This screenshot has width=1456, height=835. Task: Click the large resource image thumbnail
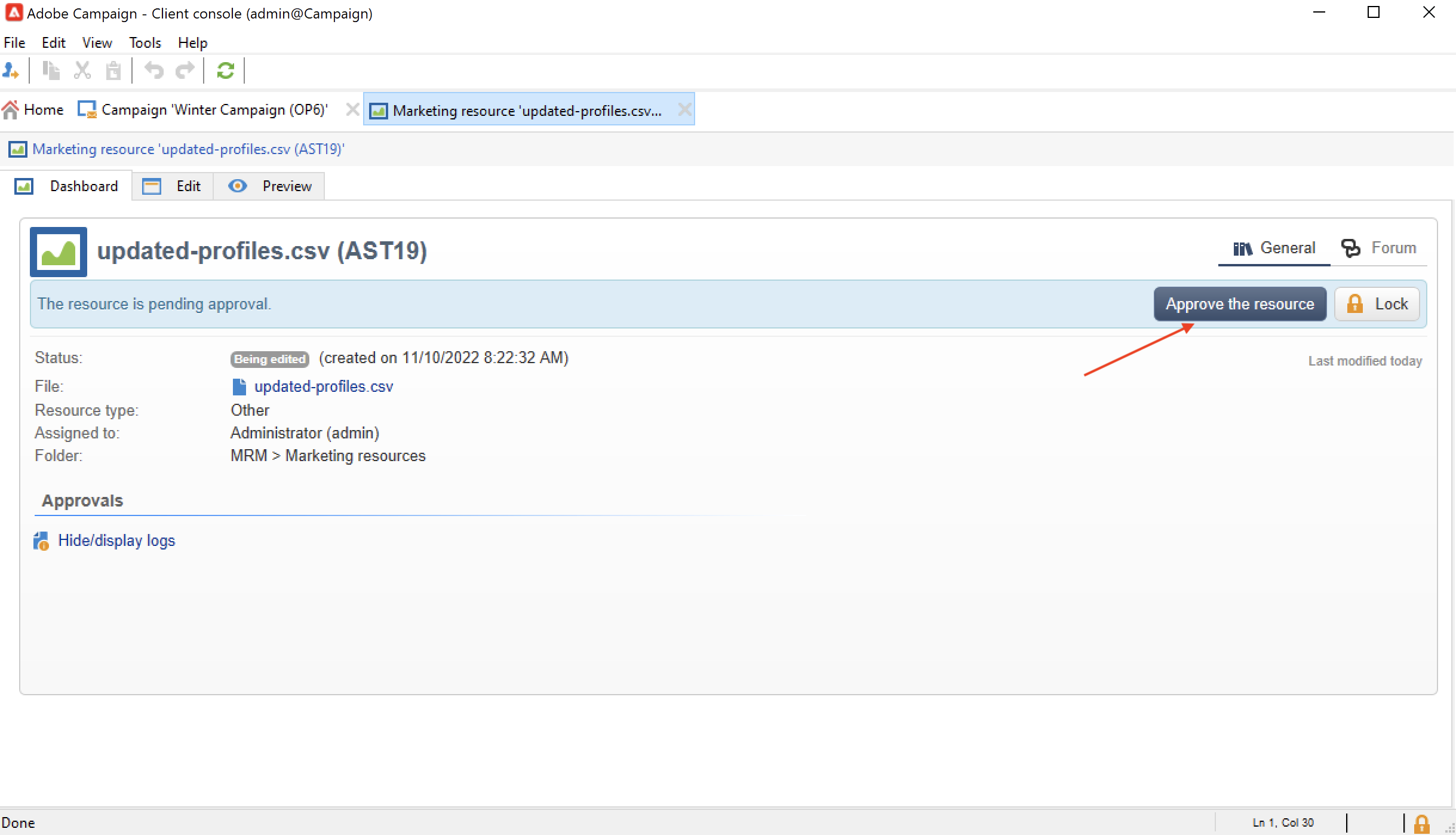pyautogui.click(x=59, y=251)
